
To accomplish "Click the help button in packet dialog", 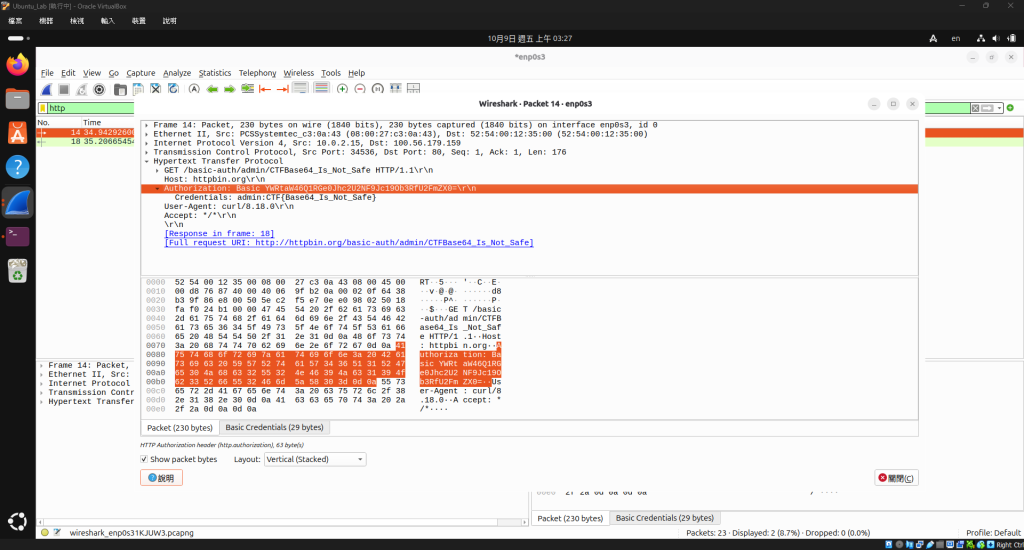I will coord(161,478).
